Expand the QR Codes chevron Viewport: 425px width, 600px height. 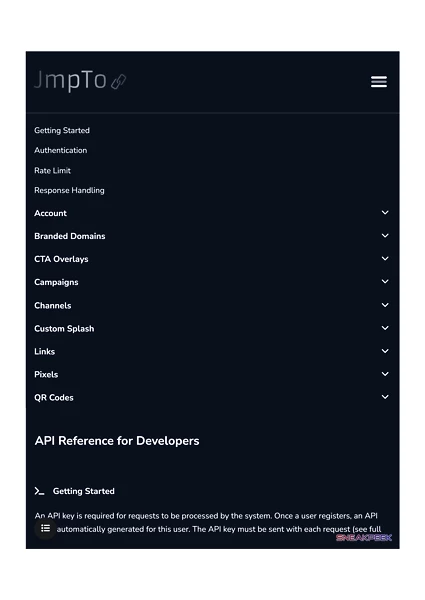(385, 397)
